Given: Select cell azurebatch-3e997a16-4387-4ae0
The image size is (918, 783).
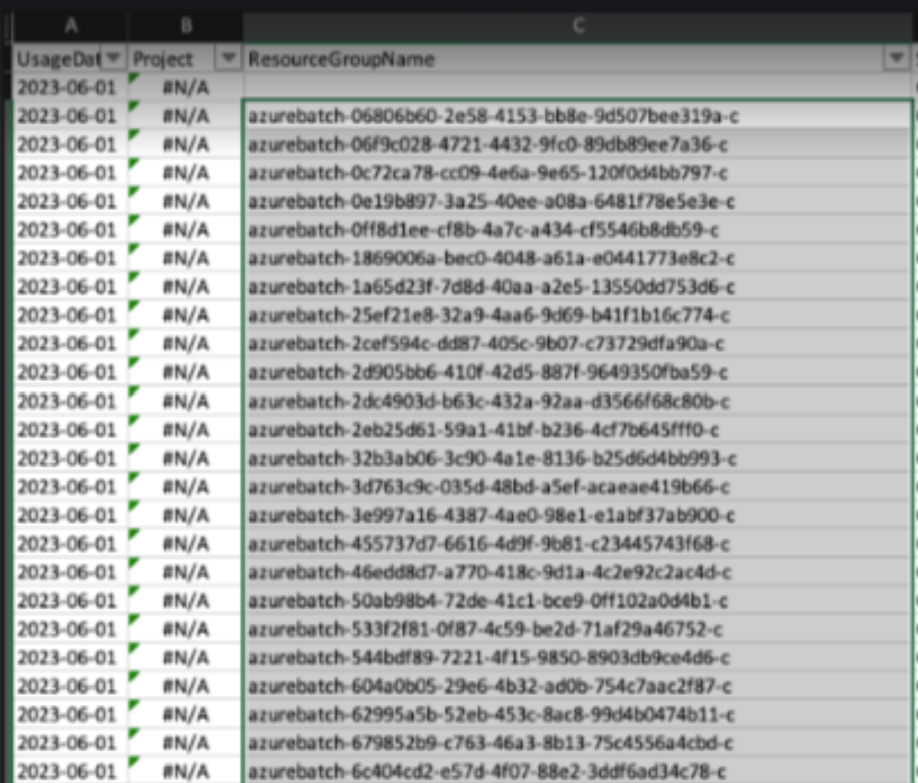Looking at the screenshot, I should [578, 515].
